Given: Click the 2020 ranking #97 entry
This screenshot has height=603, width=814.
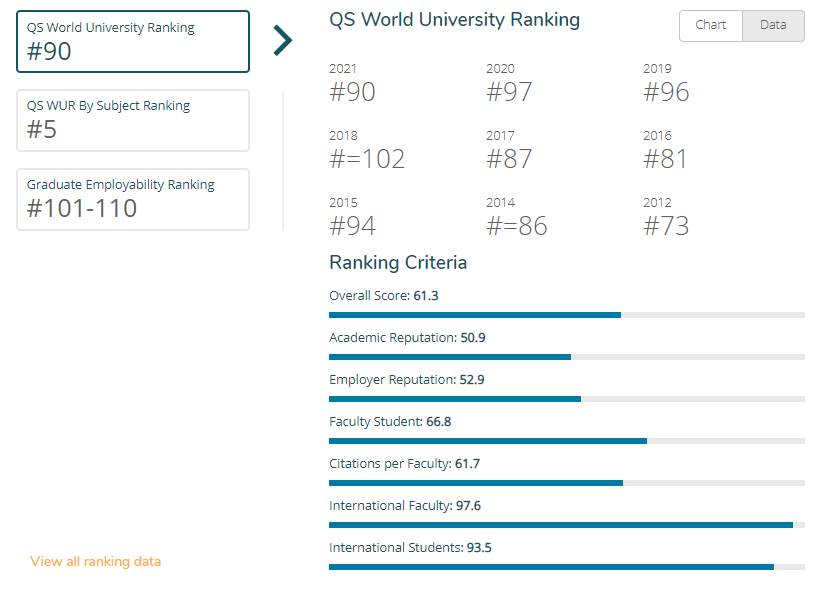Looking at the screenshot, I should [x=509, y=84].
